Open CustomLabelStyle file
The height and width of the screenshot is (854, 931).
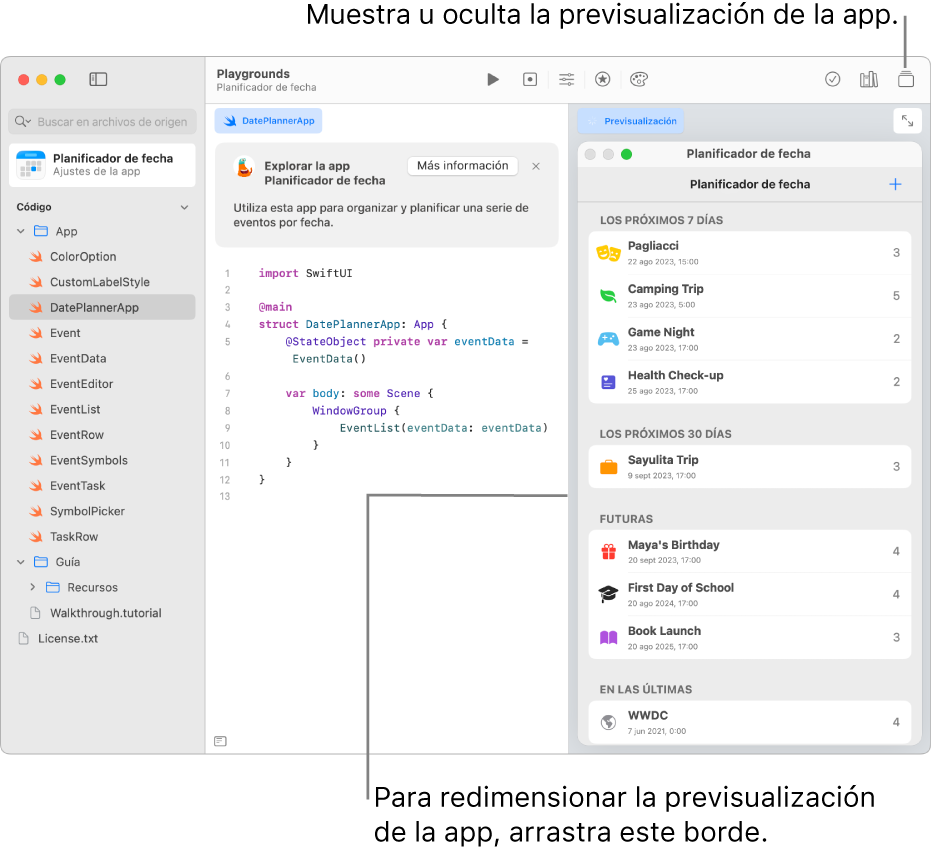(x=102, y=282)
